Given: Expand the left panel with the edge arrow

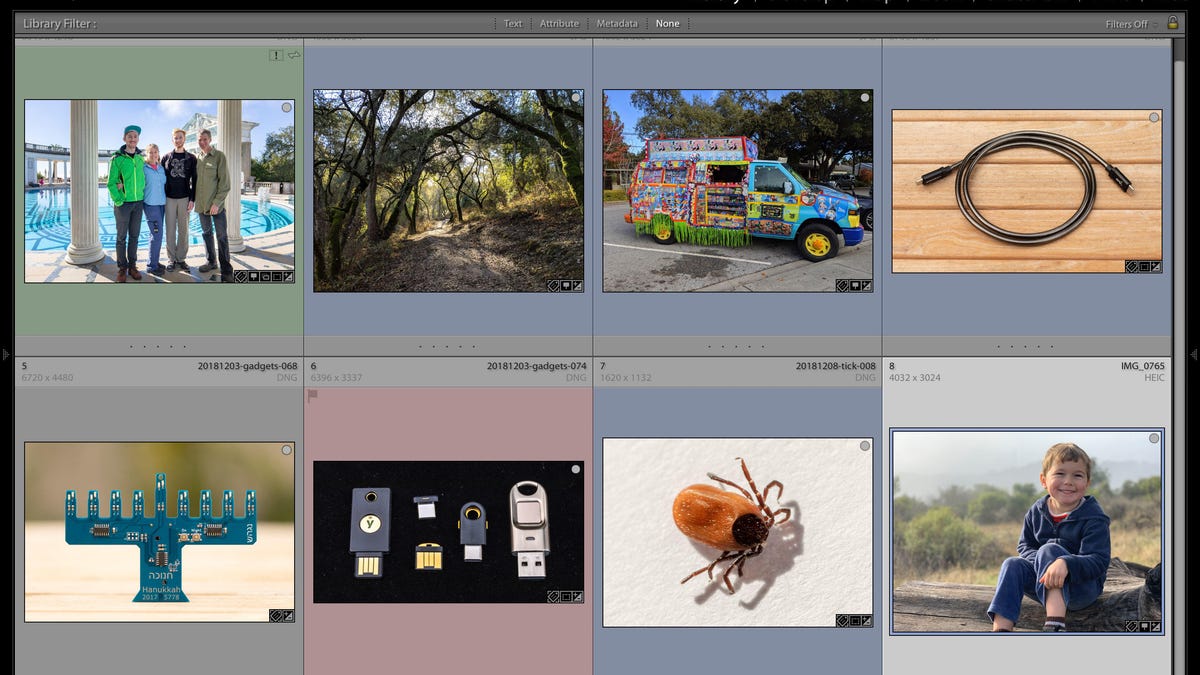Looking at the screenshot, I should [6, 354].
